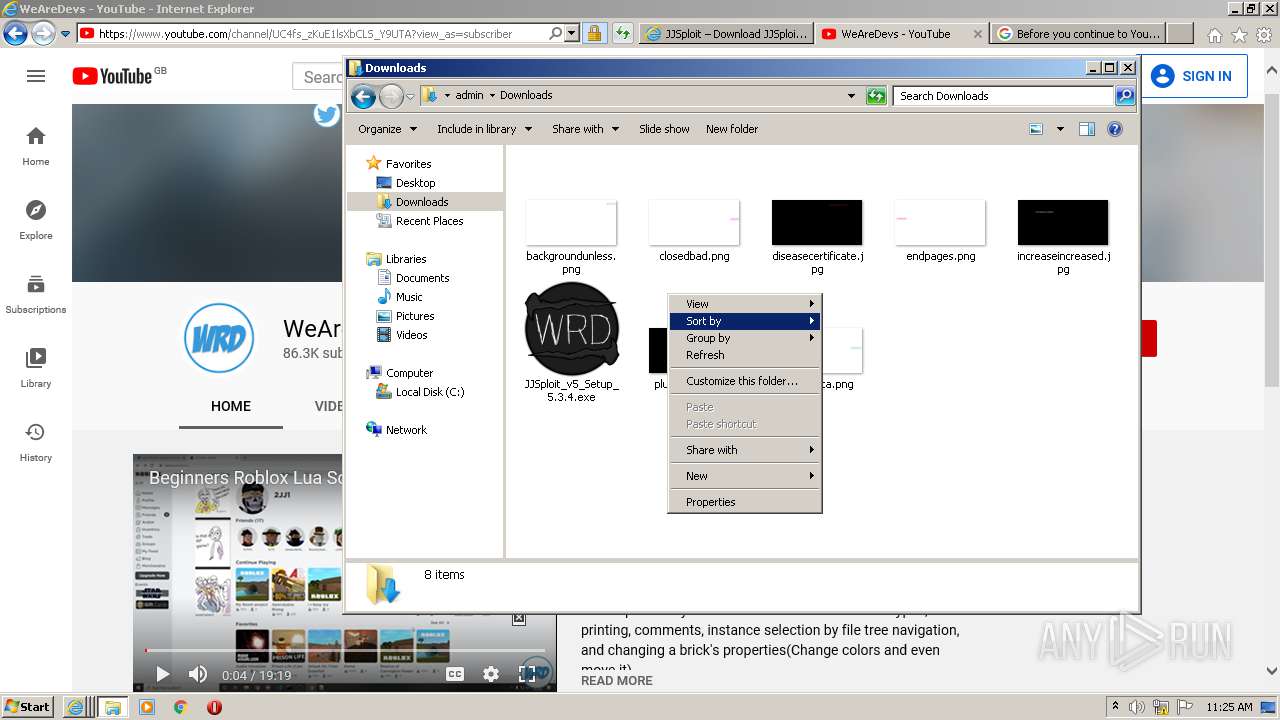Open the HOME tab on channel

tap(231, 406)
